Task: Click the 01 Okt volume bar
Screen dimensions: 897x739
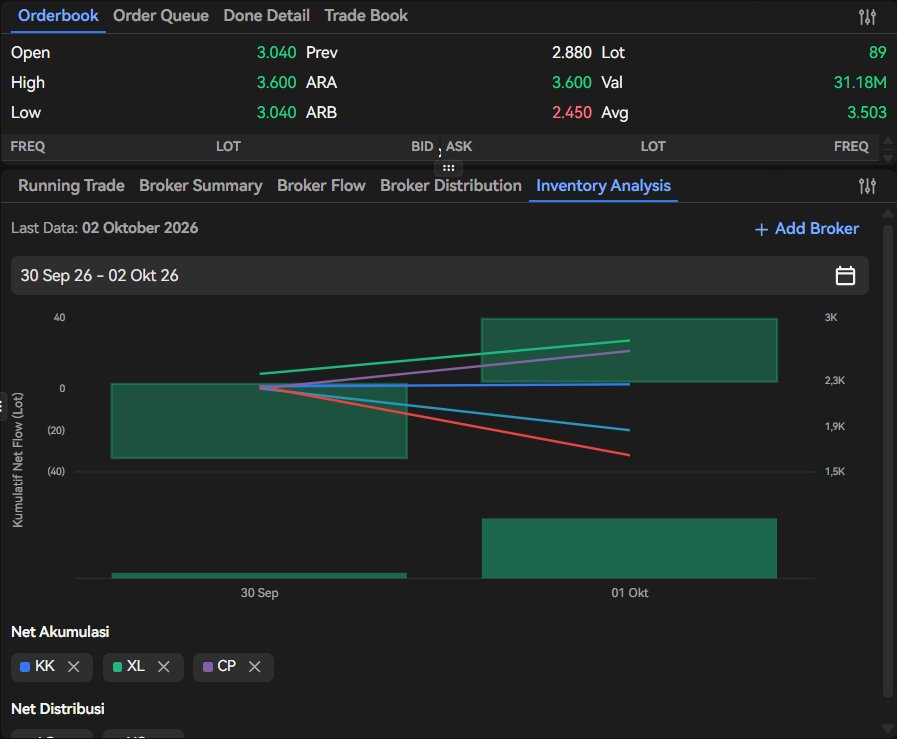Action: 629,548
